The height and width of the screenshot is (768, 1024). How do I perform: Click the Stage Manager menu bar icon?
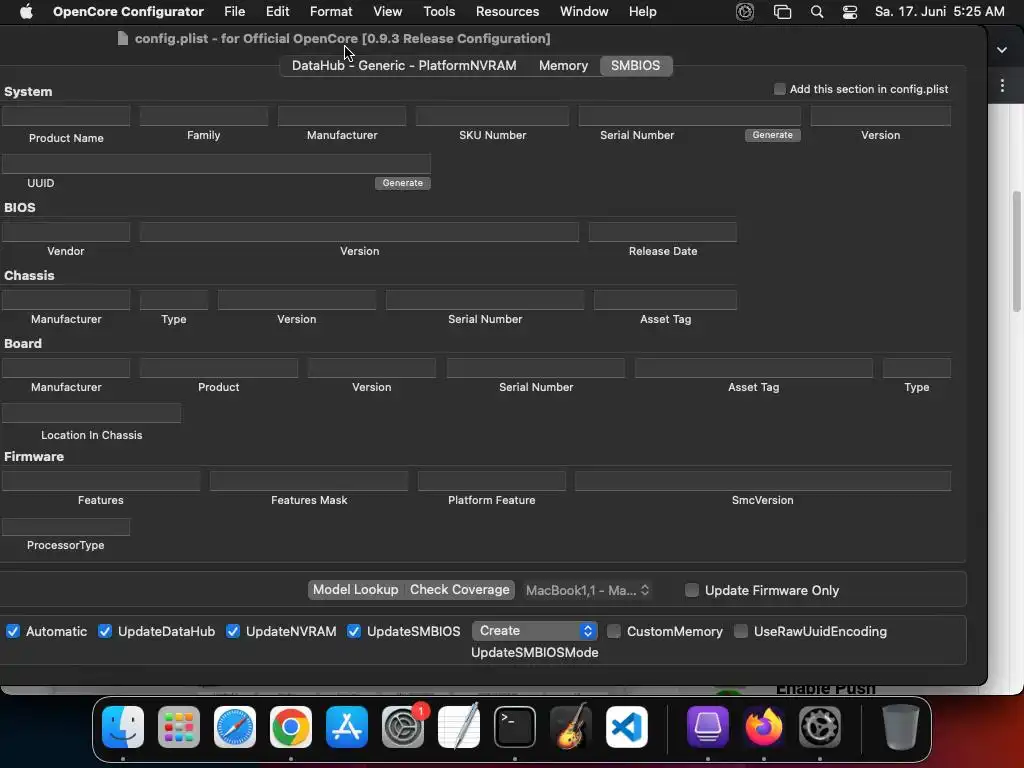(782, 12)
